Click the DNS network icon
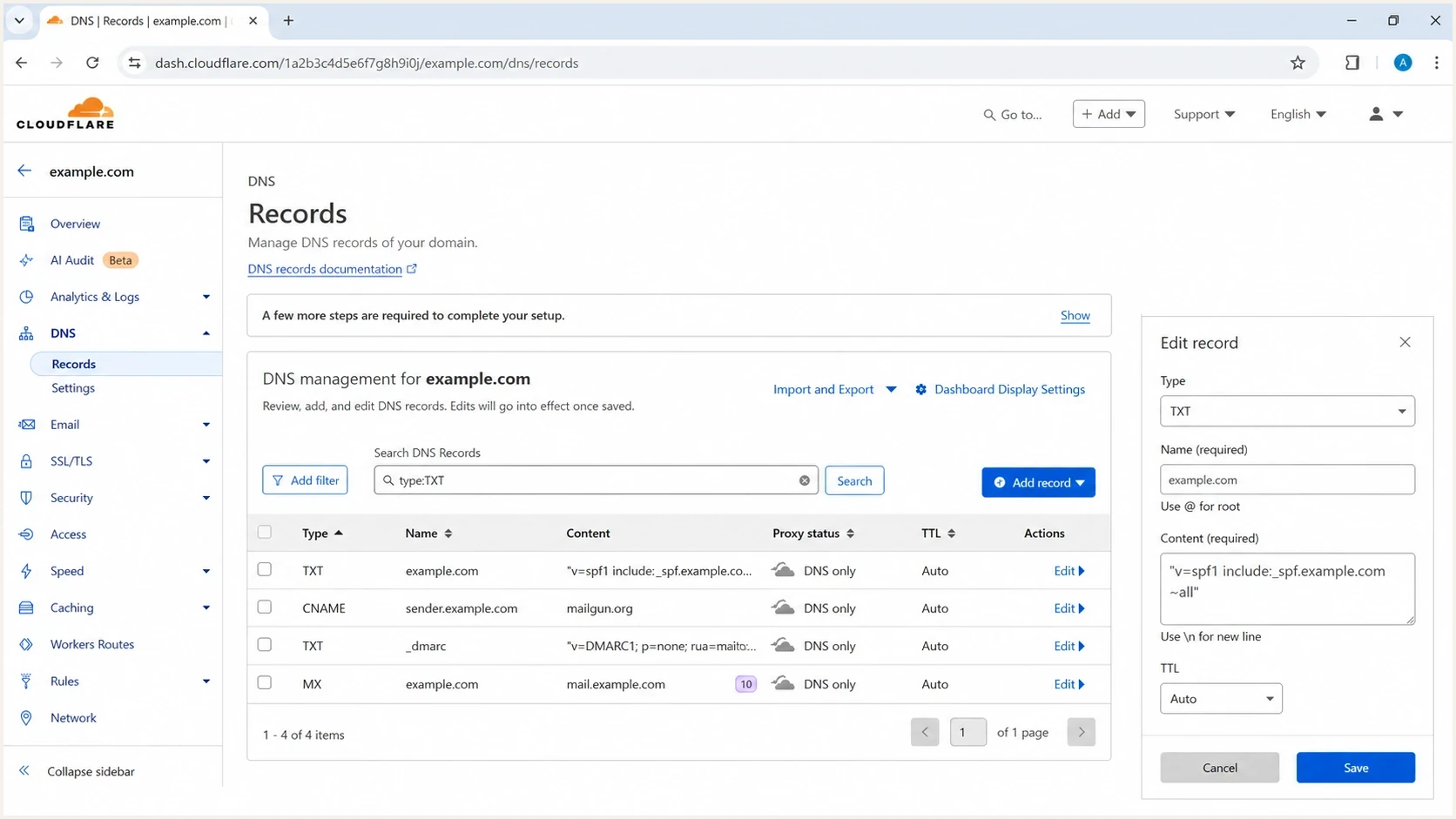The image size is (1456, 819). point(26,333)
